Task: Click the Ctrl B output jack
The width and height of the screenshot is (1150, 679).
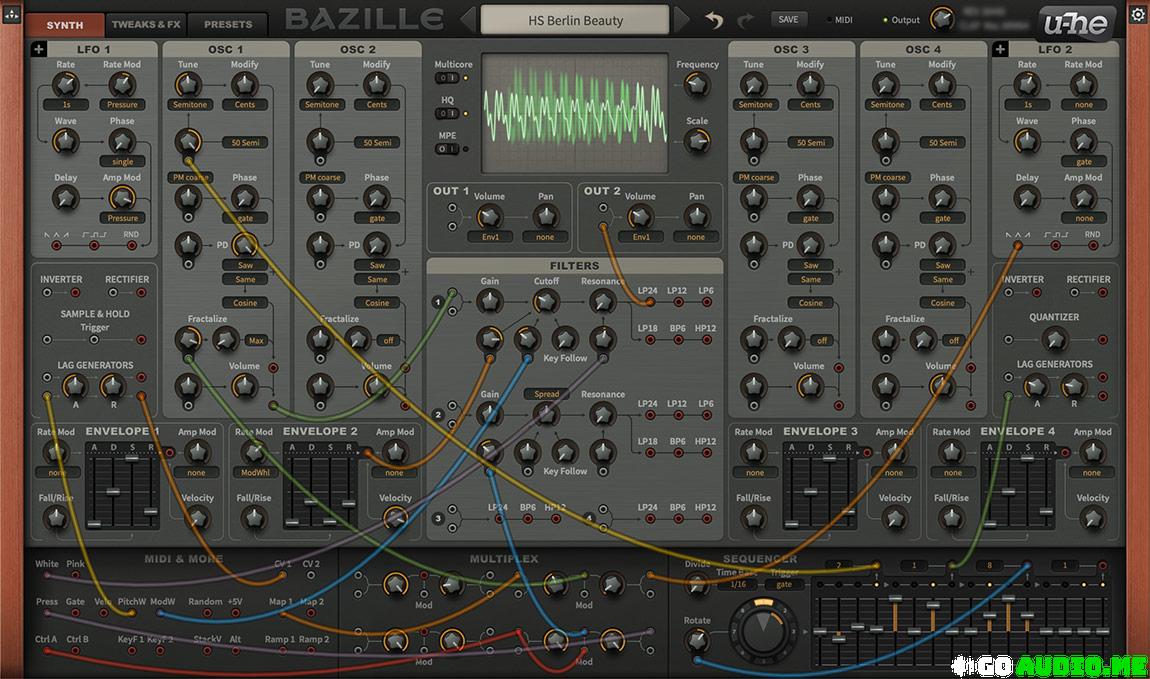Action: 76,650
